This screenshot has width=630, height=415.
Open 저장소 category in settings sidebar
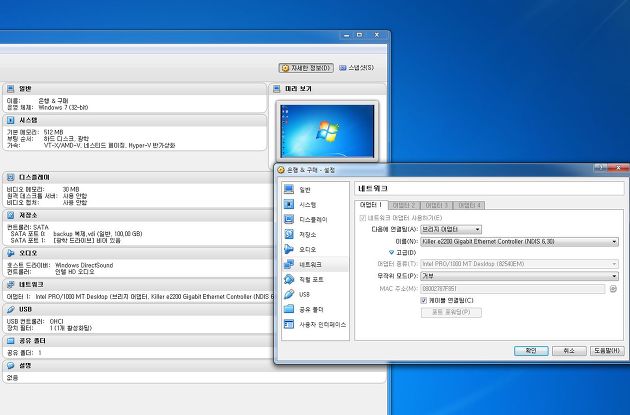coord(315,234)
